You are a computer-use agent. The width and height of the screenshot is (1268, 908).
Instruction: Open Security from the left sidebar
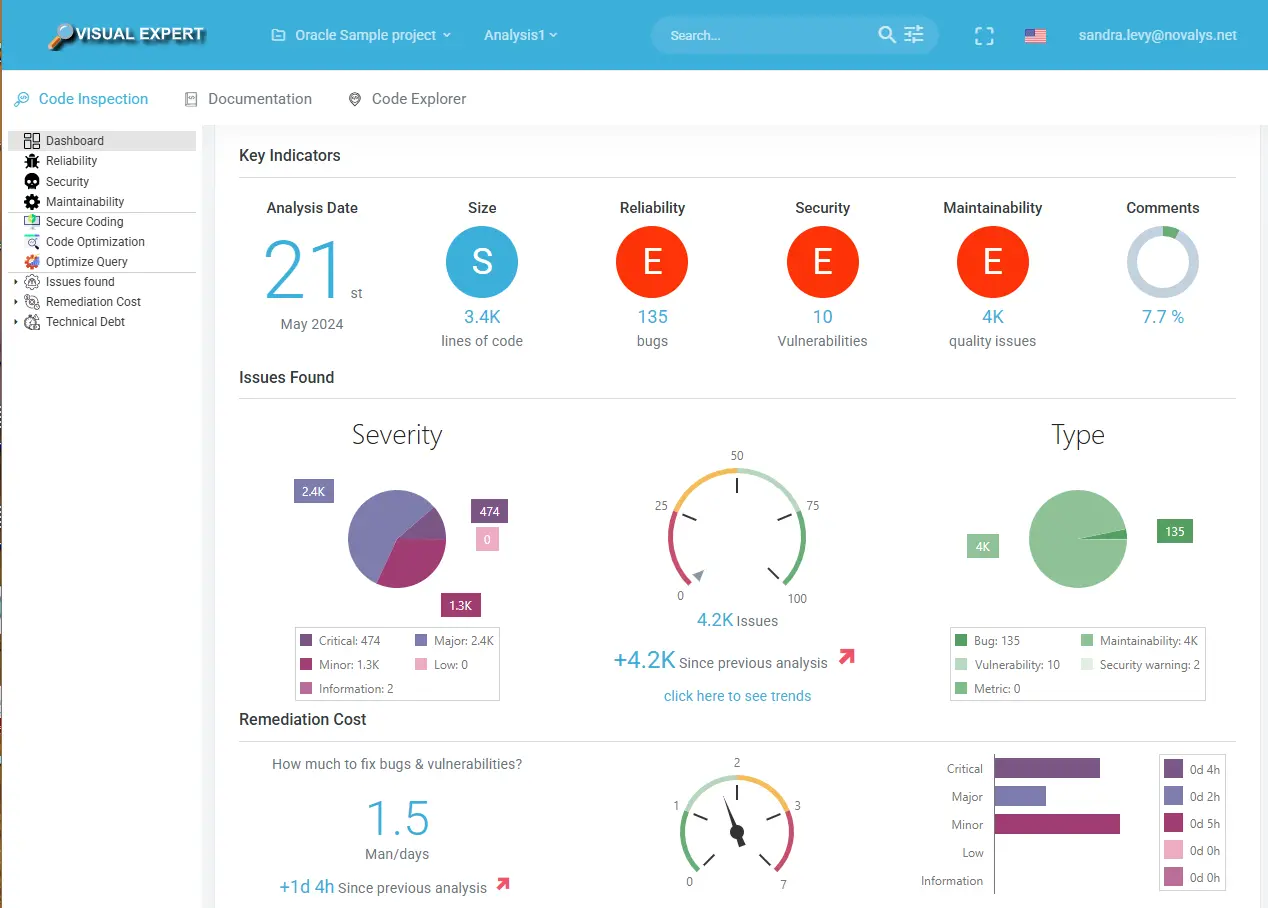pos(30,181)
